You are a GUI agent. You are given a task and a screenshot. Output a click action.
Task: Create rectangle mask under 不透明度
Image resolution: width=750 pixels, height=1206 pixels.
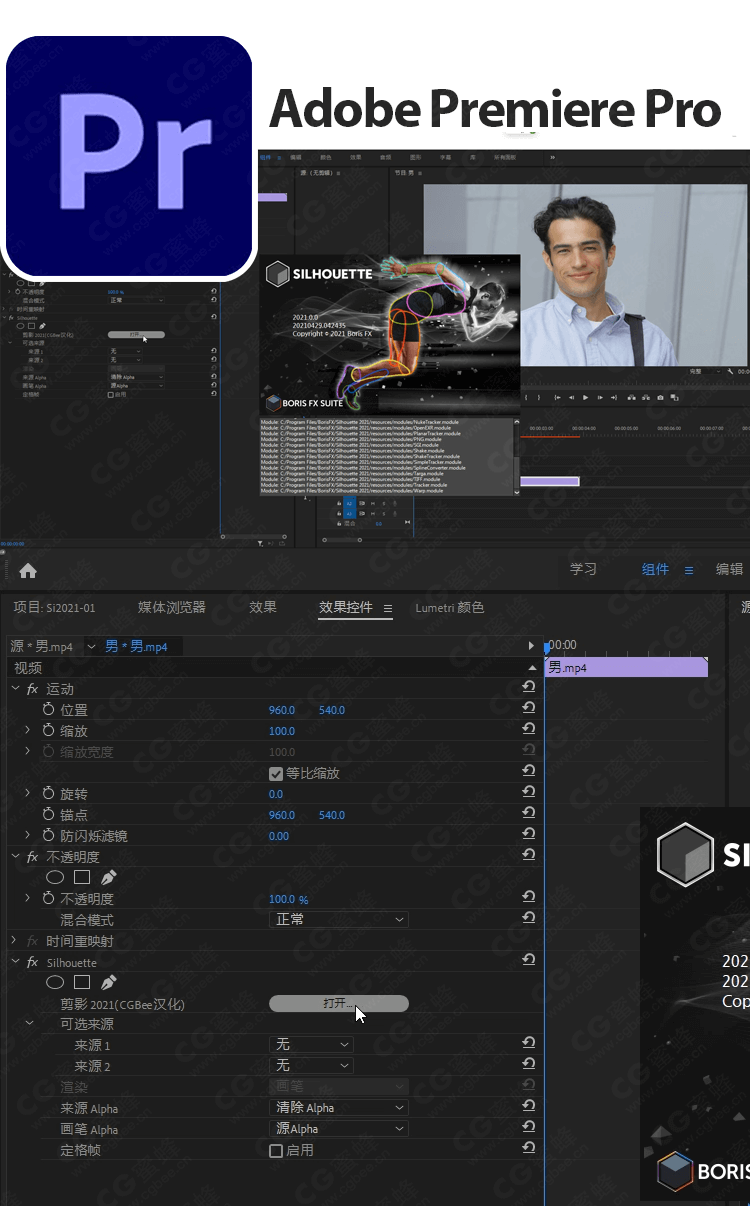coord(82,877)
